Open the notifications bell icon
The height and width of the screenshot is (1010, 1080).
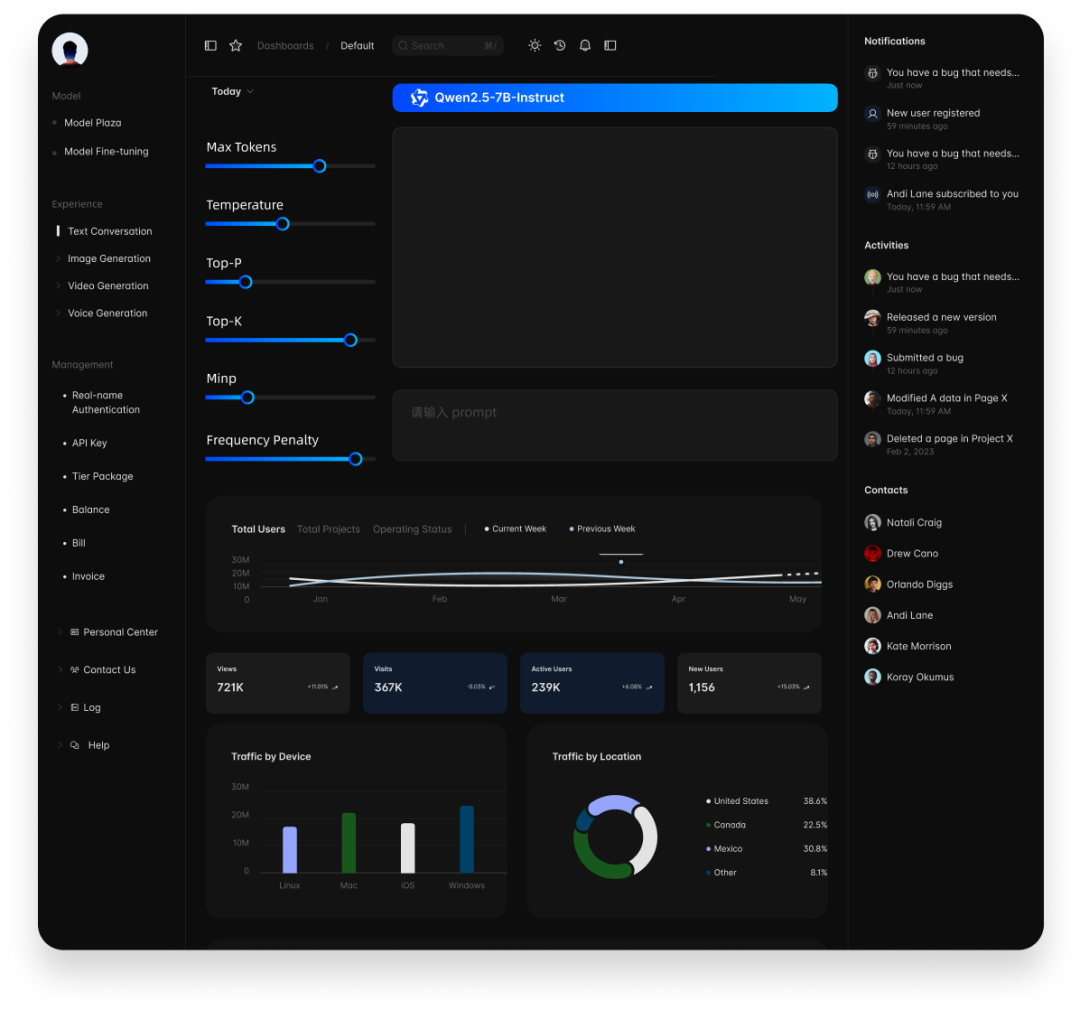tap(585, 45)
